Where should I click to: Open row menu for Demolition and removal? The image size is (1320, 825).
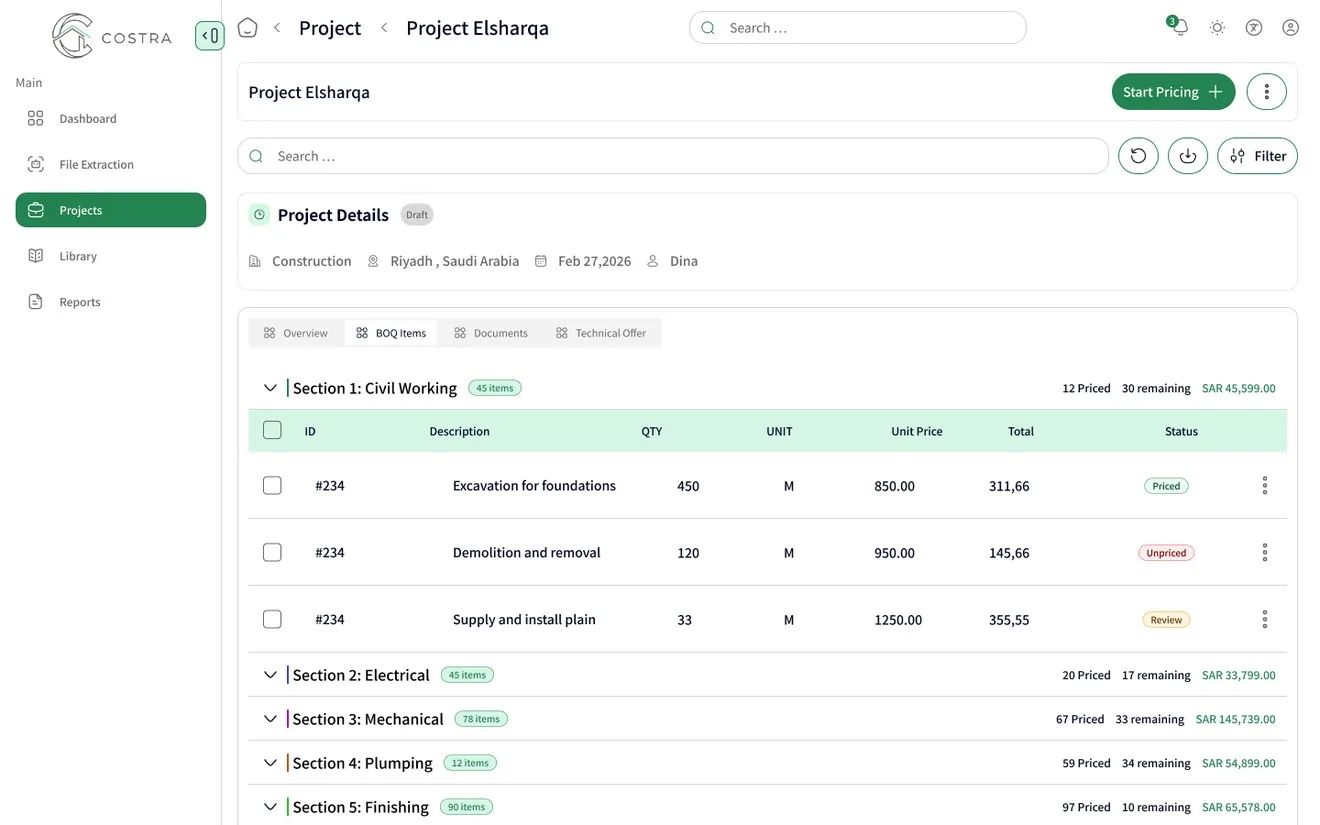point(1264,552)
